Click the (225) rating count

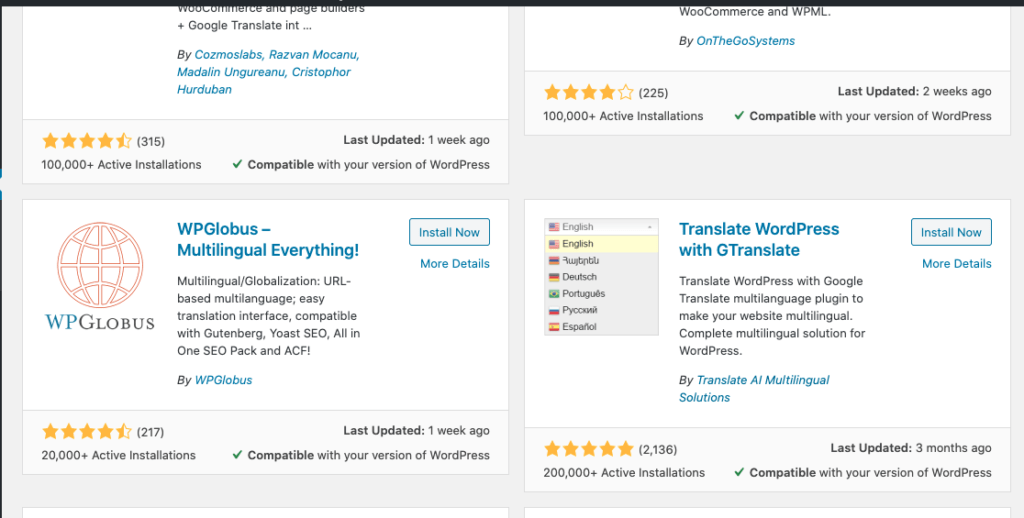coord(653,93)
